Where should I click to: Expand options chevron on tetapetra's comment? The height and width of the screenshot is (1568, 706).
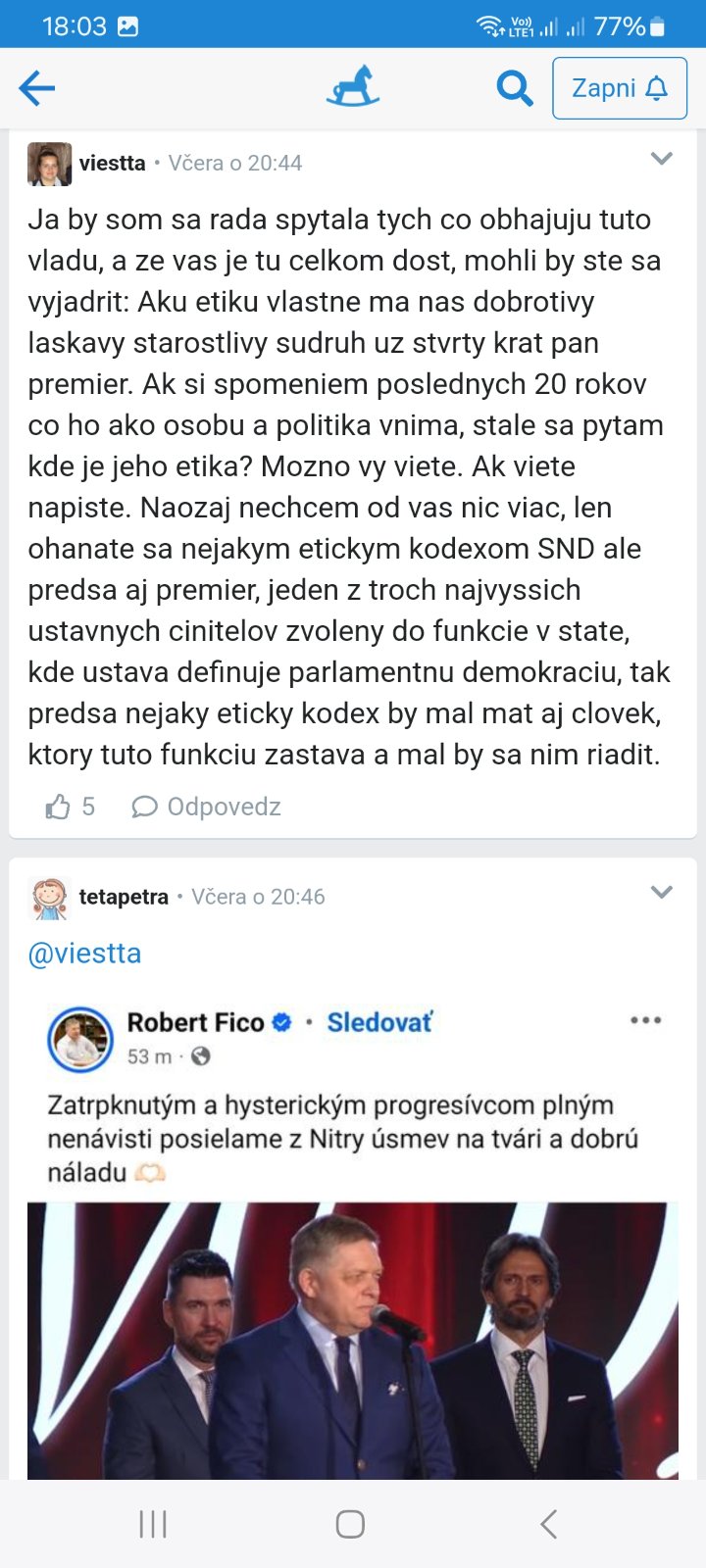pos(662,892)
